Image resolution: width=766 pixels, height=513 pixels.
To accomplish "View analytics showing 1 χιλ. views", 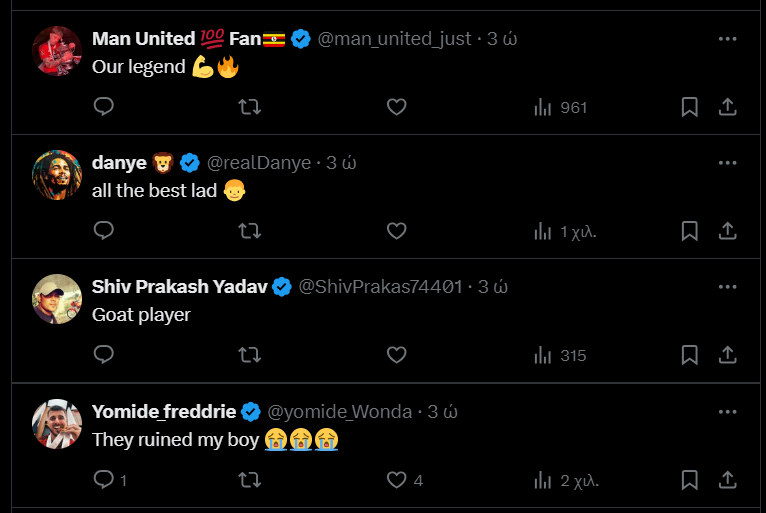I will (565, 232).
